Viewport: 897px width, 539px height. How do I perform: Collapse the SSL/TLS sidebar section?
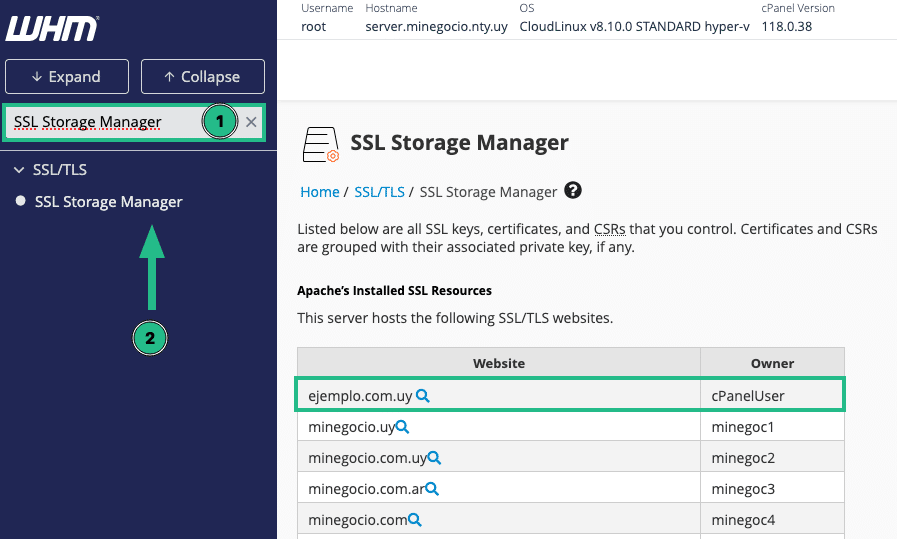19,170
